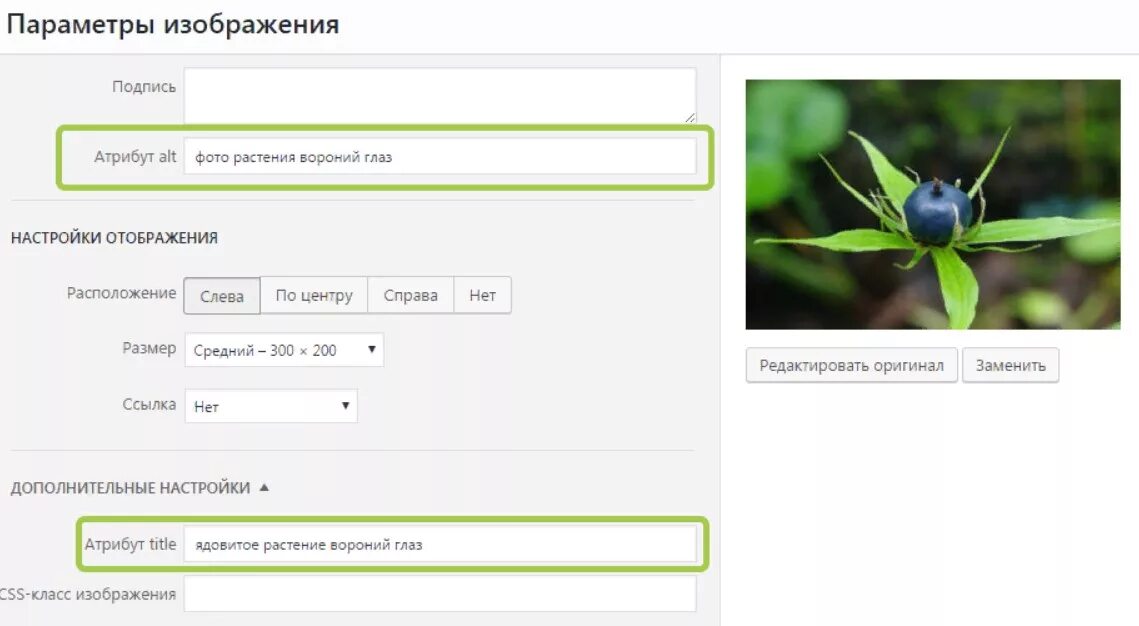Open the Размер size dropdown
Screen dimensions: 1139x626
coord(284,350)
